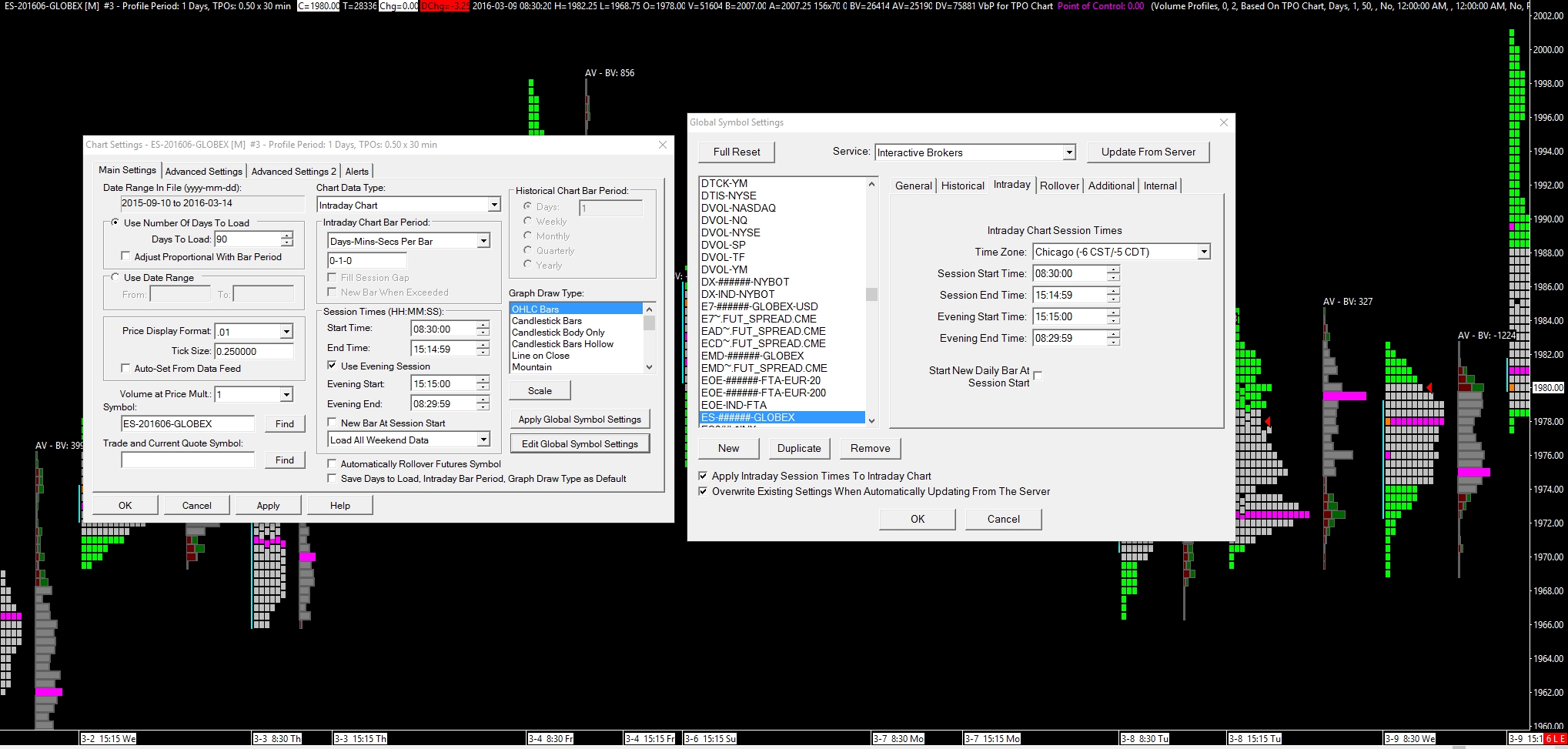Select DX-IND-NYBOT in the symbol list
Image resolution: width=1568 pixels, height=749 pixels.
point(737,294)
